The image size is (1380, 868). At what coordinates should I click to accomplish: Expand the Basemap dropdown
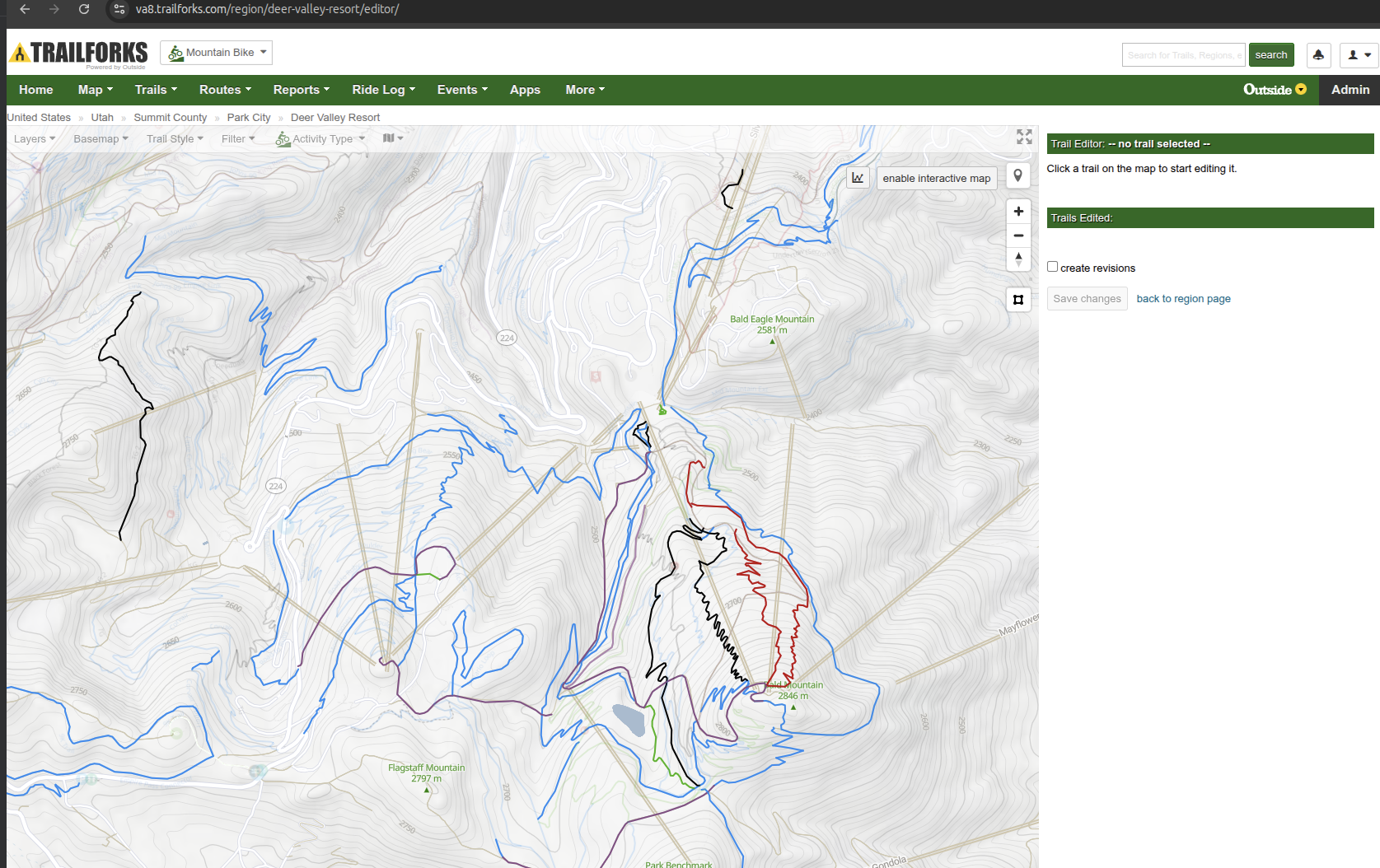(x=101, y=139)
